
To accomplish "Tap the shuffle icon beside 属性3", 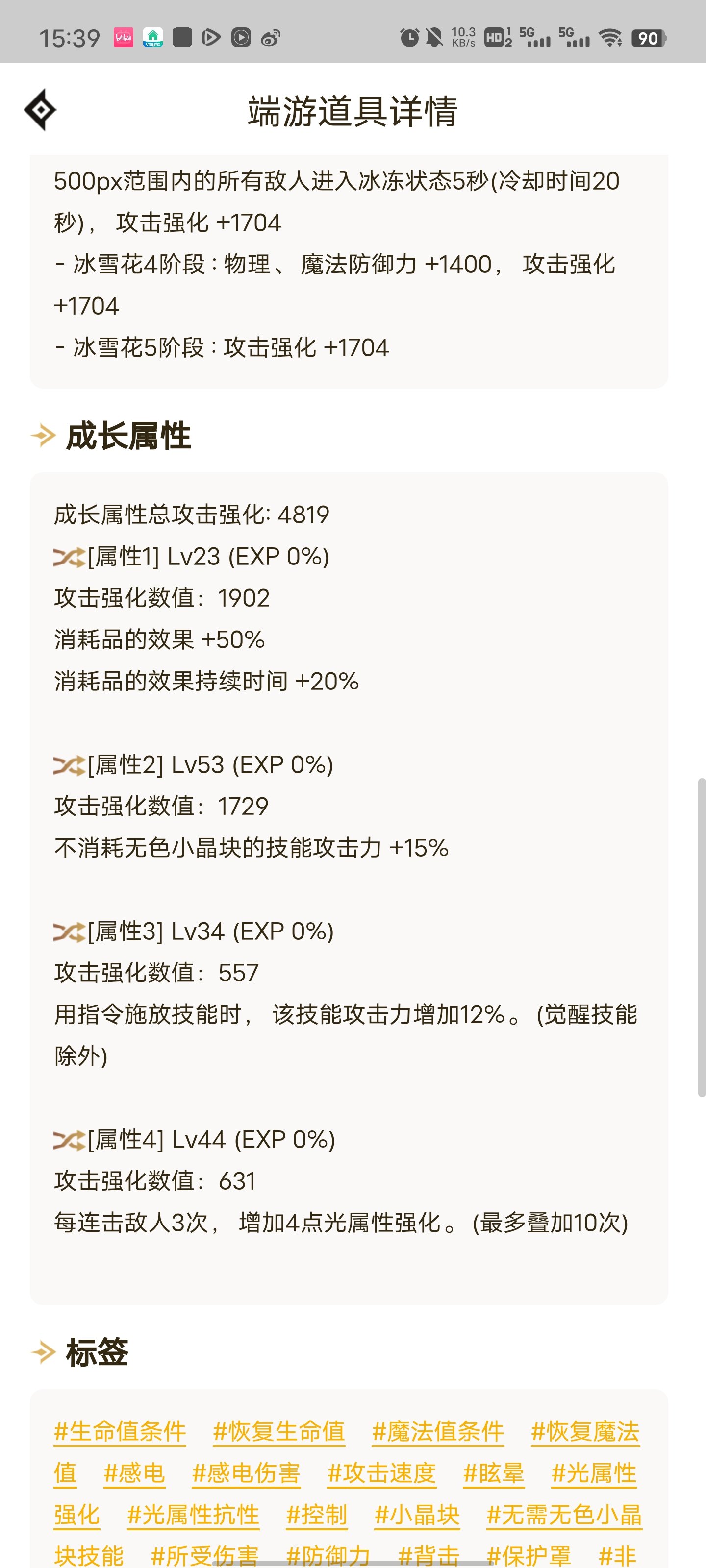I will click(69, 932).
